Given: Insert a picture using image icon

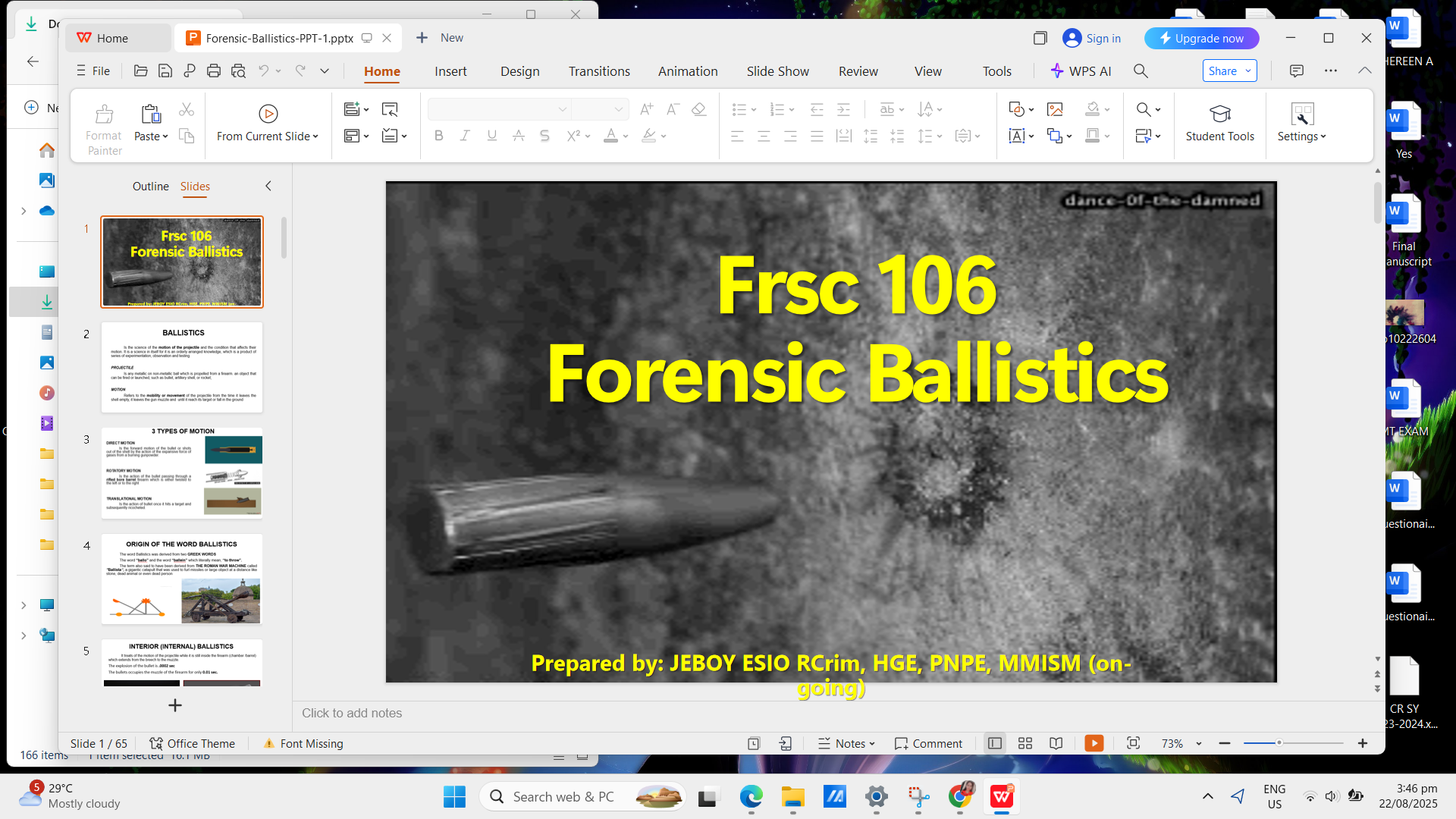Looking at the screenshot, I should [1055, 109].
